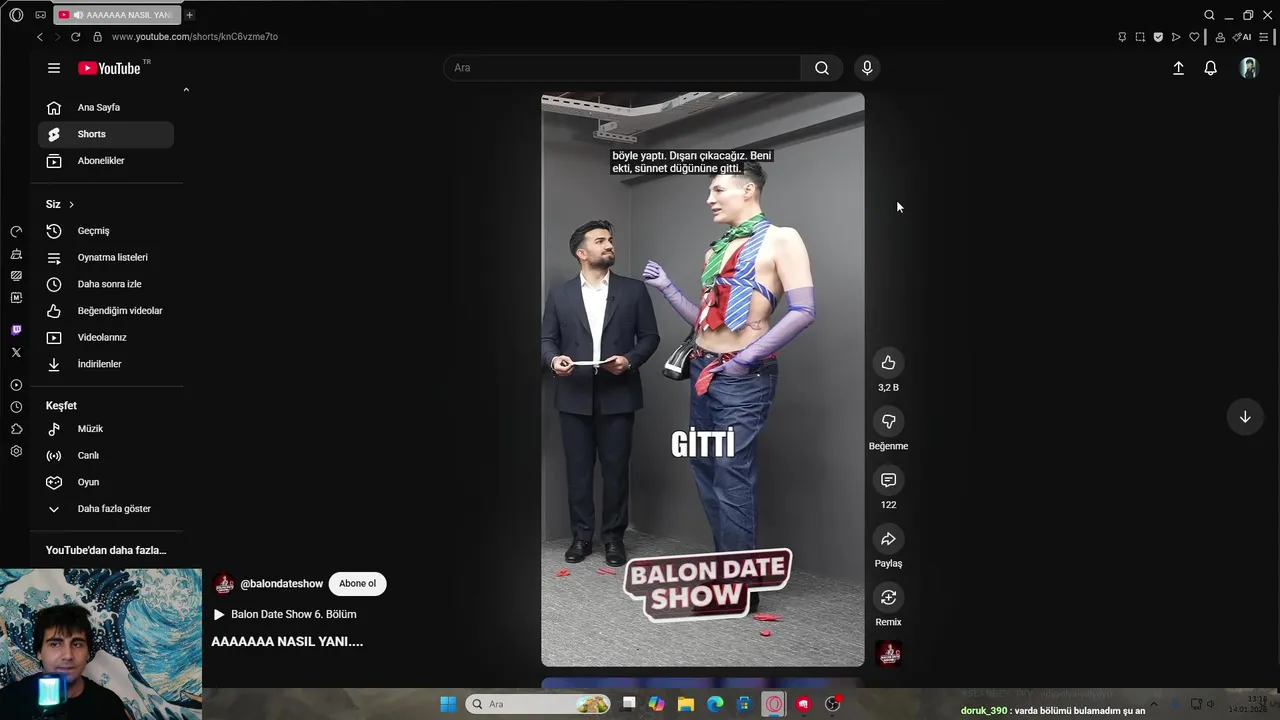Screen dimensions: 1280x720
Task: Remix this short
Action: (x=888, y=597)
